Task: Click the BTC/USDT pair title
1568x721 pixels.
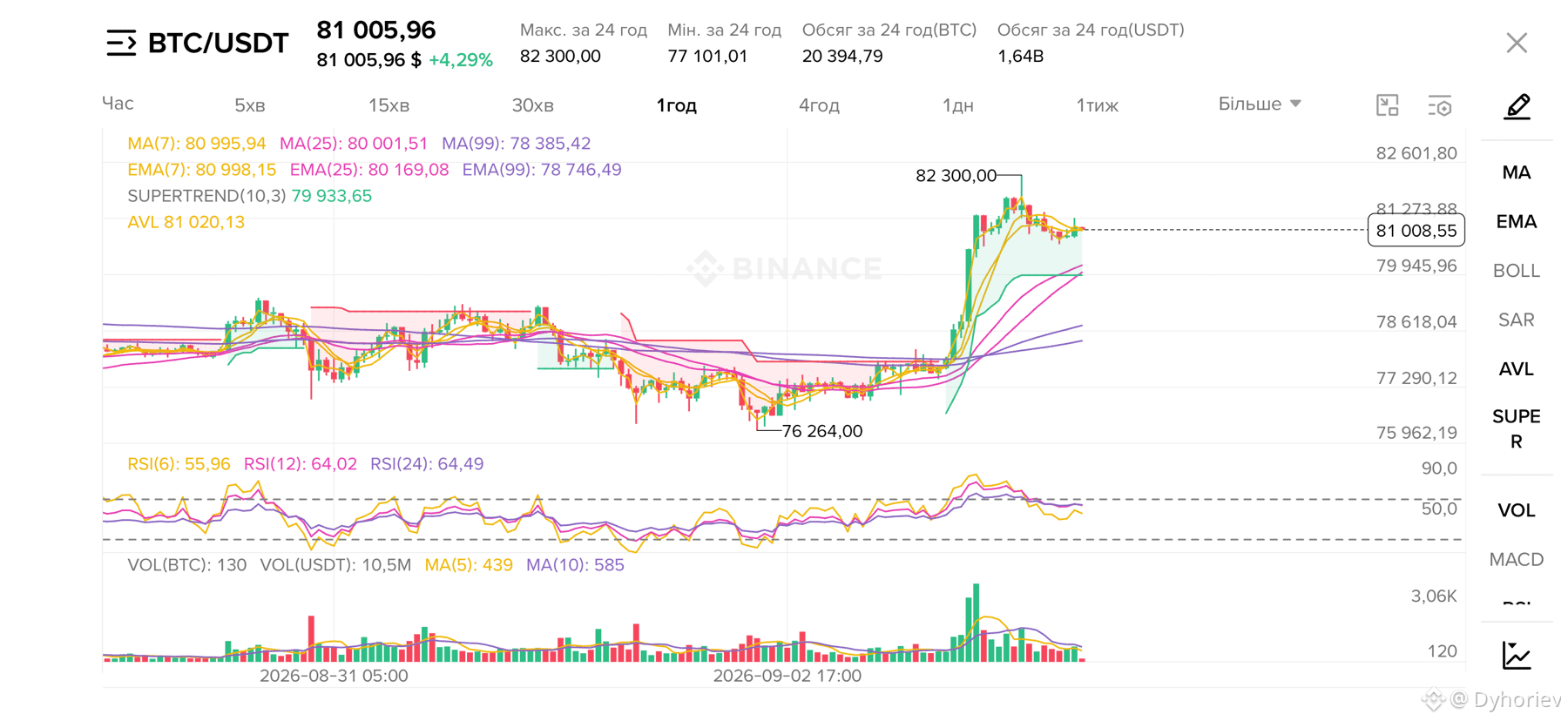Action: [218, 43]
